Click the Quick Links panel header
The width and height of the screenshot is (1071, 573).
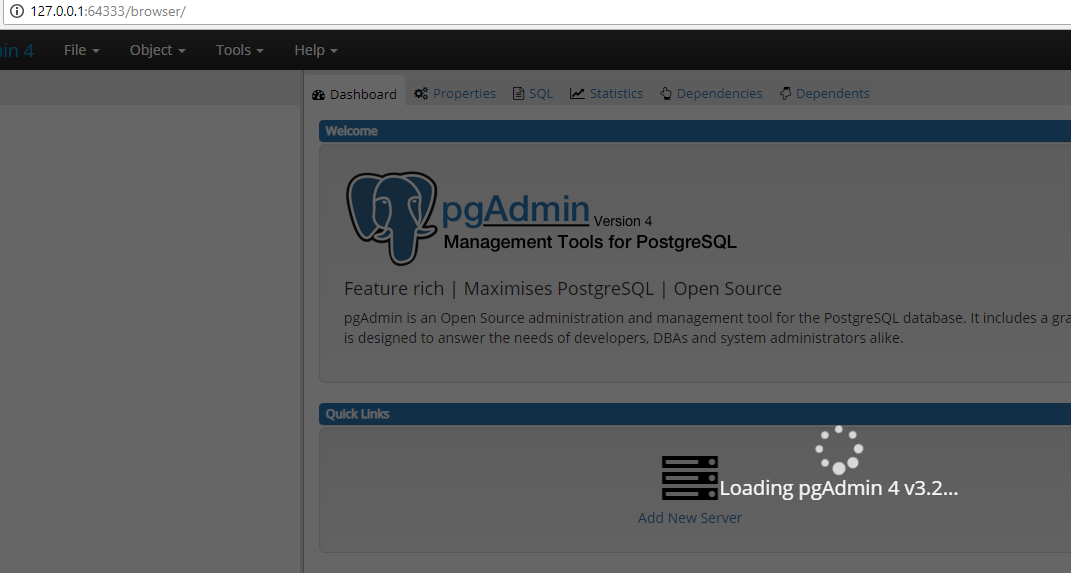tap(695, 414)
